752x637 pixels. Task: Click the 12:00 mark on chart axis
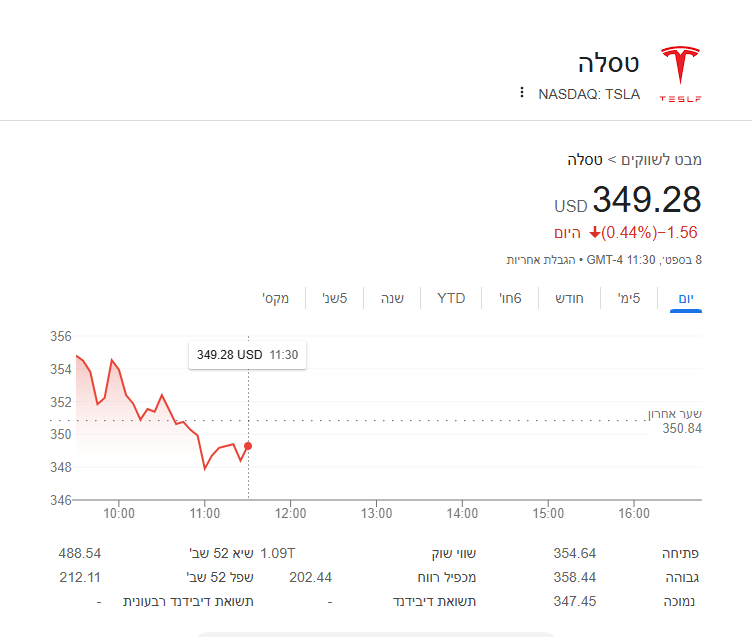(x=291, y=514)
